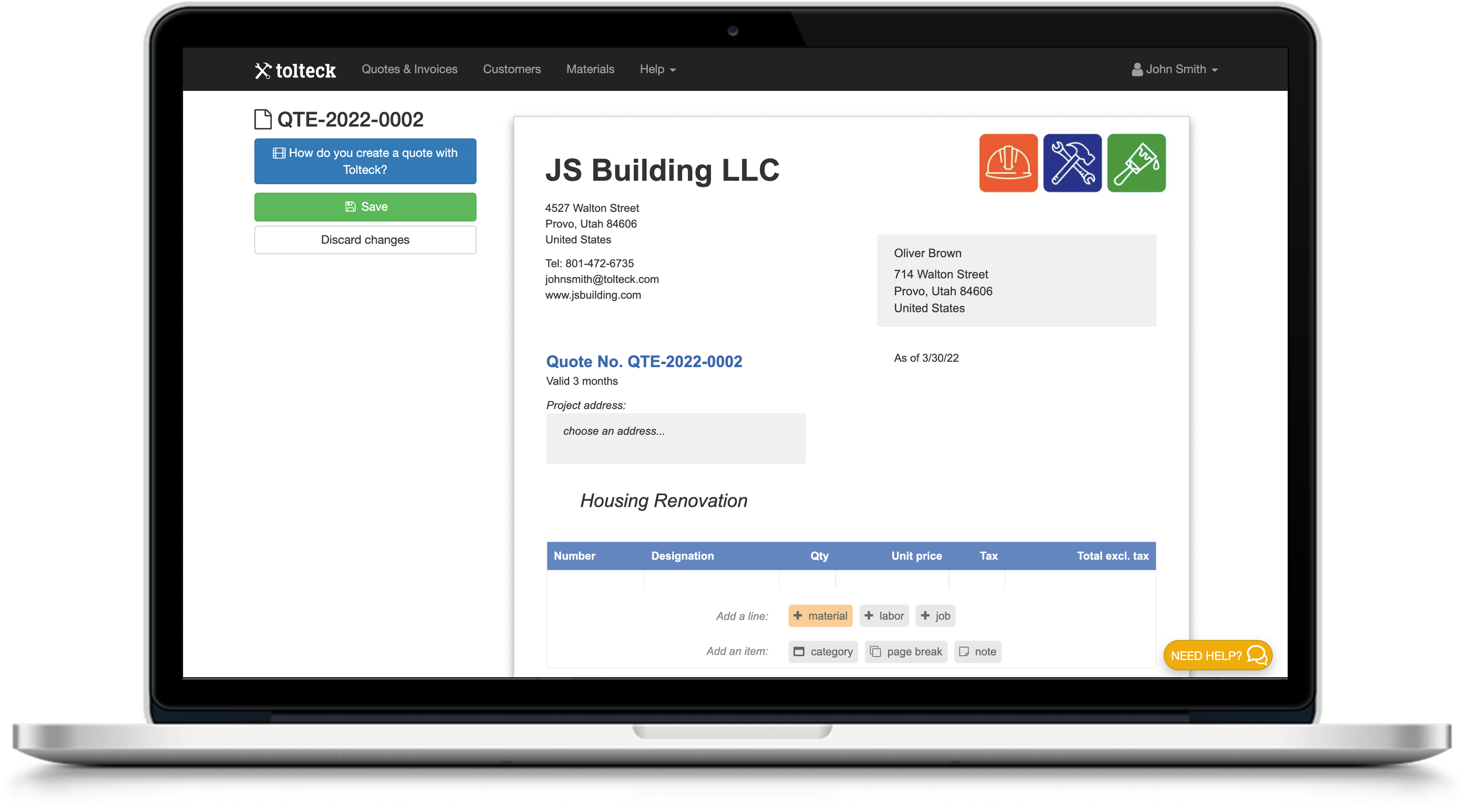Click the Quote No. QTE-2022-0002 heading

pyautogui.click(x=644, y=361)
